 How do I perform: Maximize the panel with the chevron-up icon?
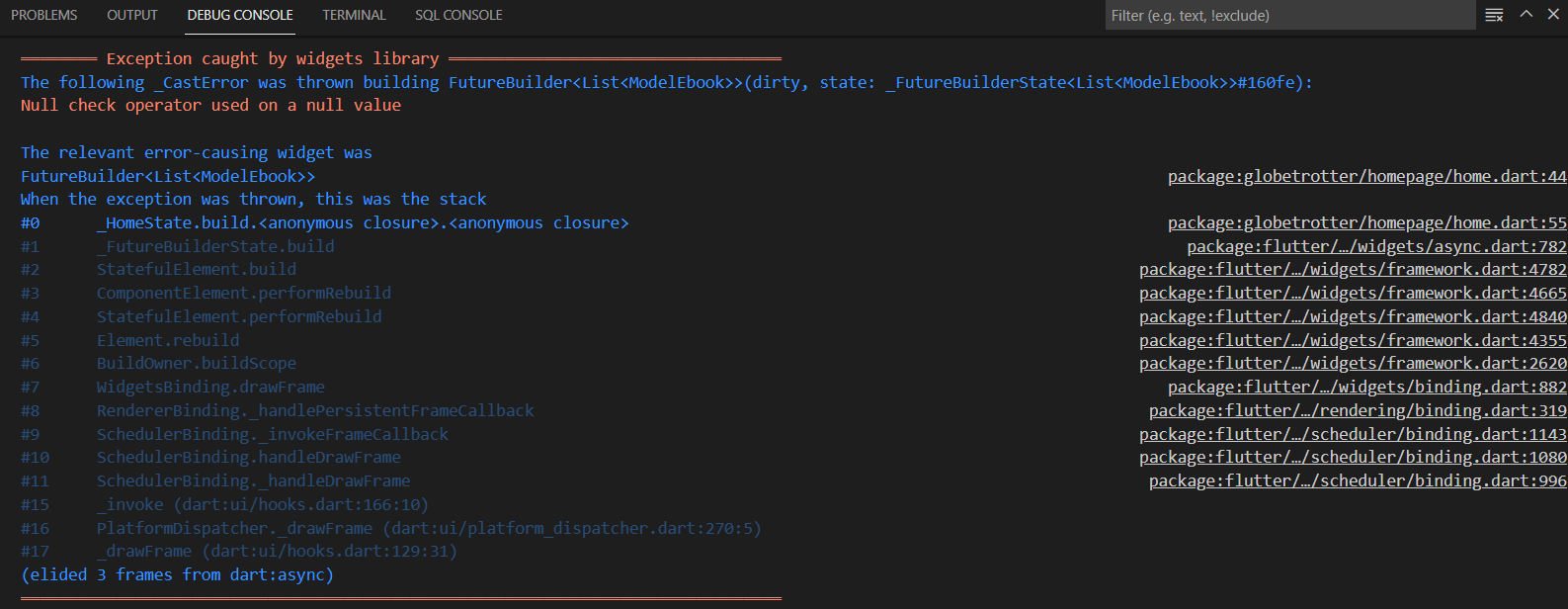[x=1527, y=14]
